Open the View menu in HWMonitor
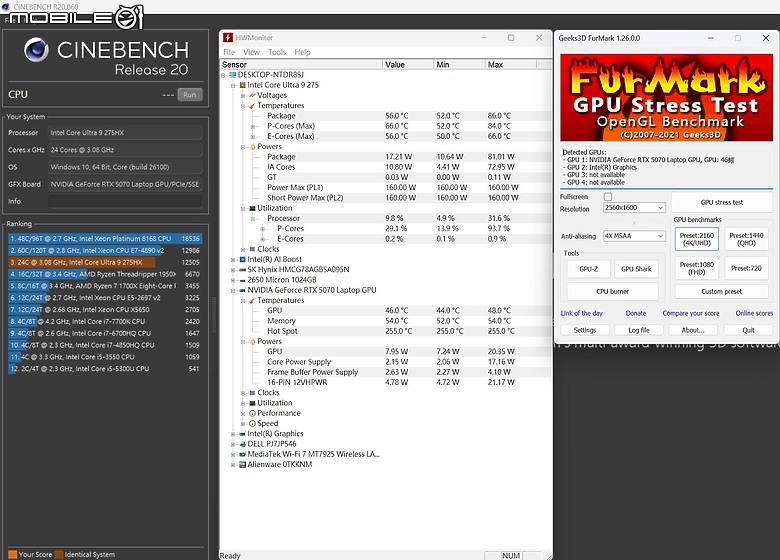Viewport: 780px width, 560px height. click(251, 52)
